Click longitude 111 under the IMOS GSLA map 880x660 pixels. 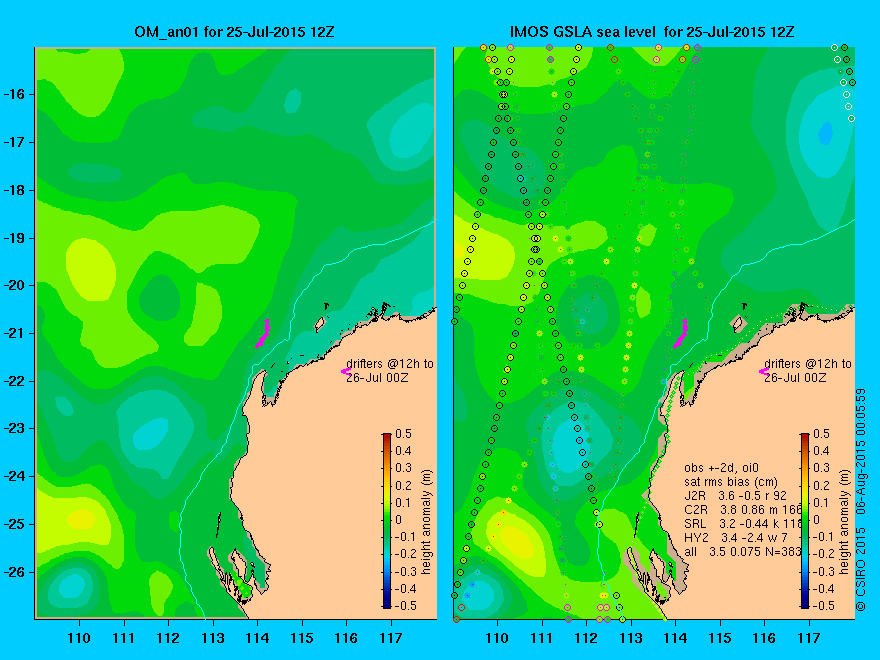pyautogui.click(x=542, y=638)
